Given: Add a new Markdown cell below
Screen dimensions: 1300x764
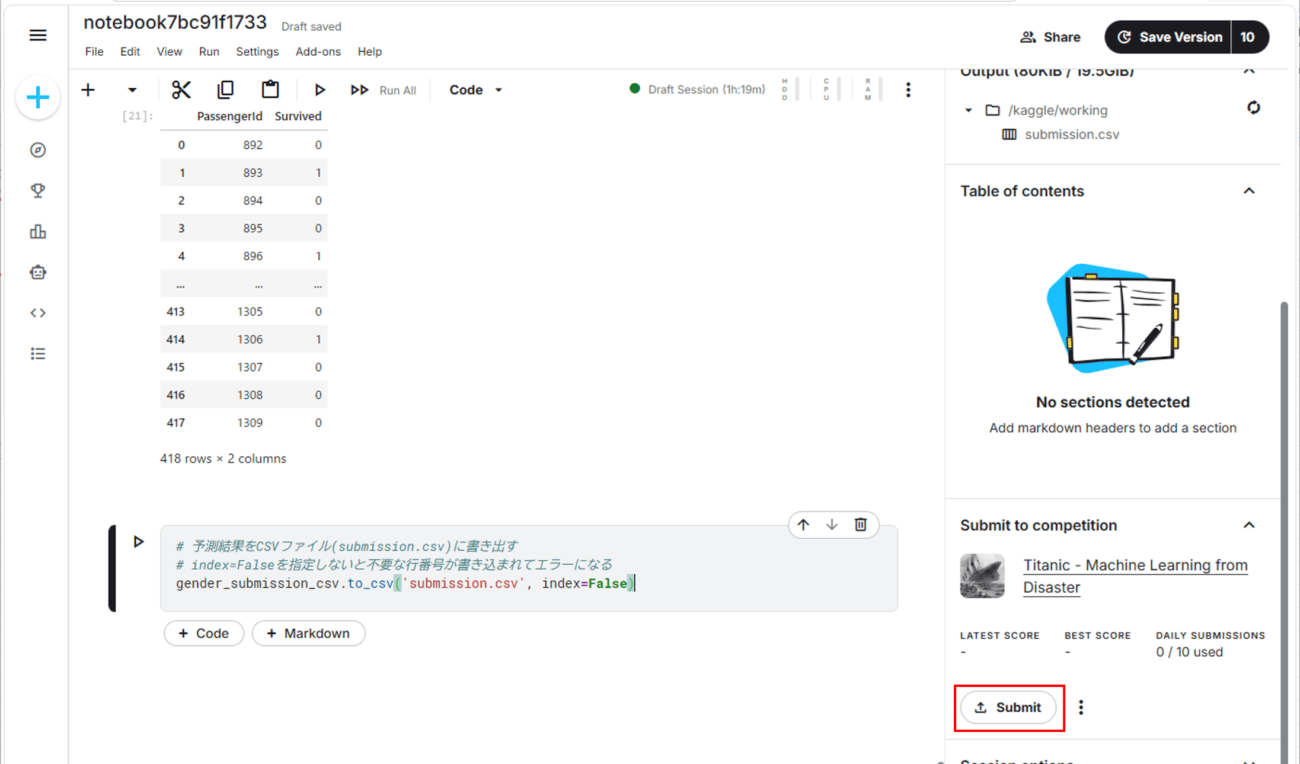Looking at the screenshot, I should coord(308,633).
